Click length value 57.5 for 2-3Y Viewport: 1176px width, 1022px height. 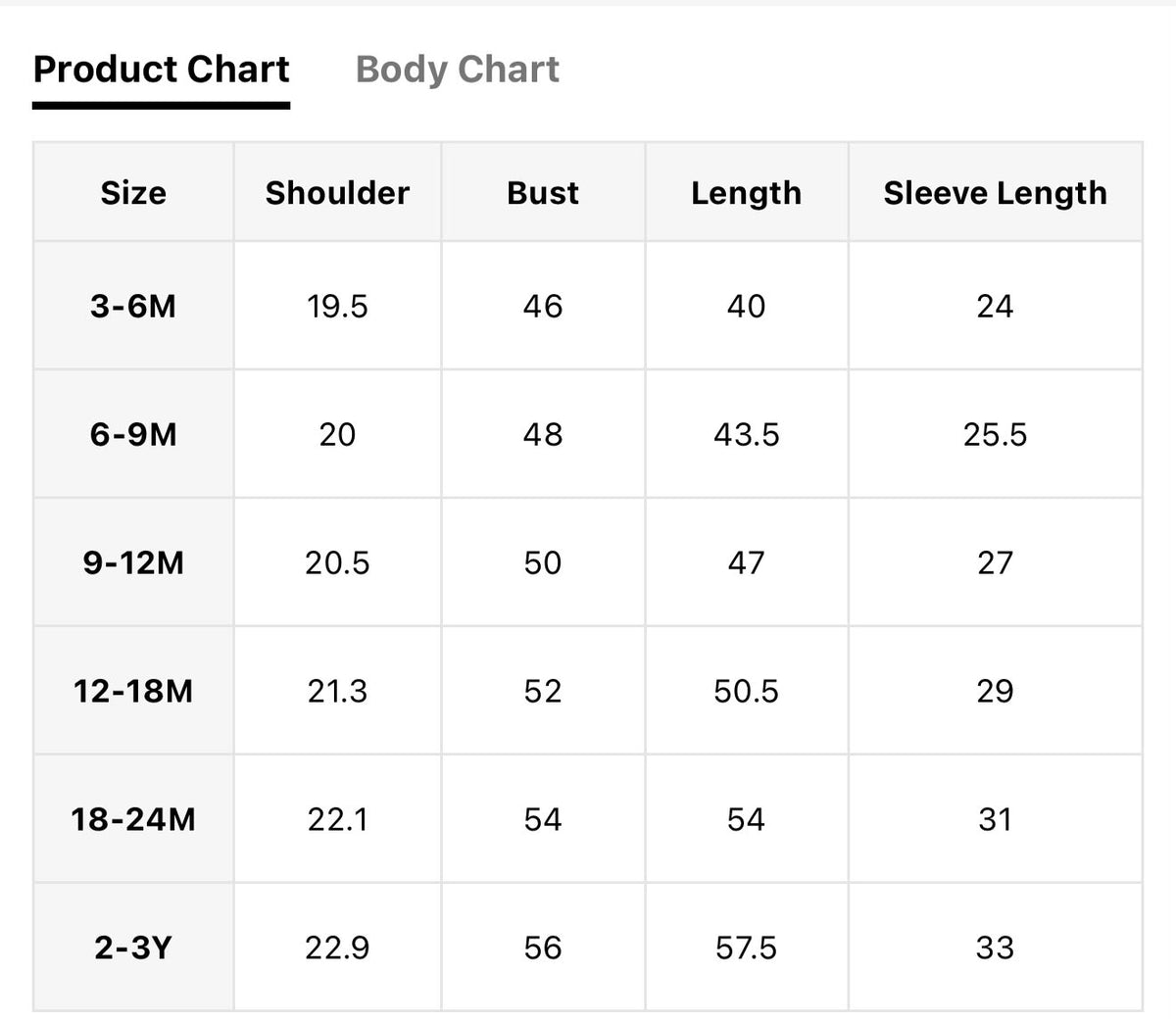coord(746,948)
